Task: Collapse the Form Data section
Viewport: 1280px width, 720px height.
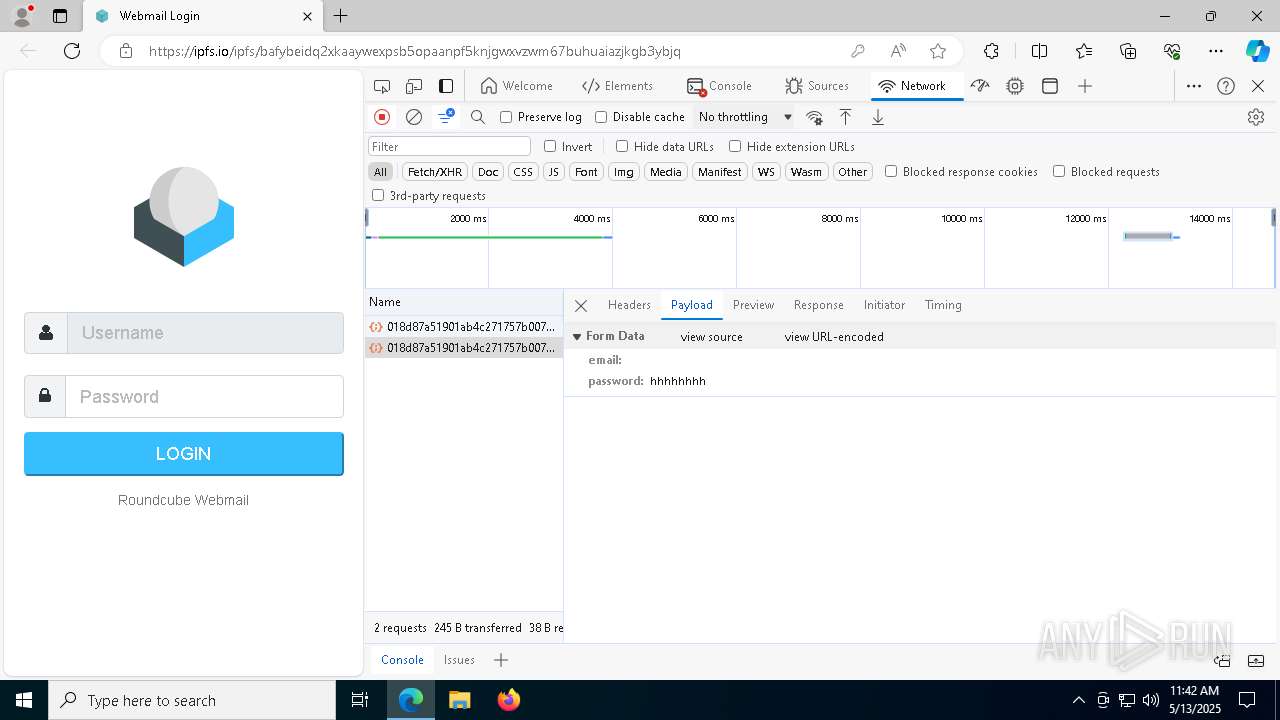Action: 577,337
